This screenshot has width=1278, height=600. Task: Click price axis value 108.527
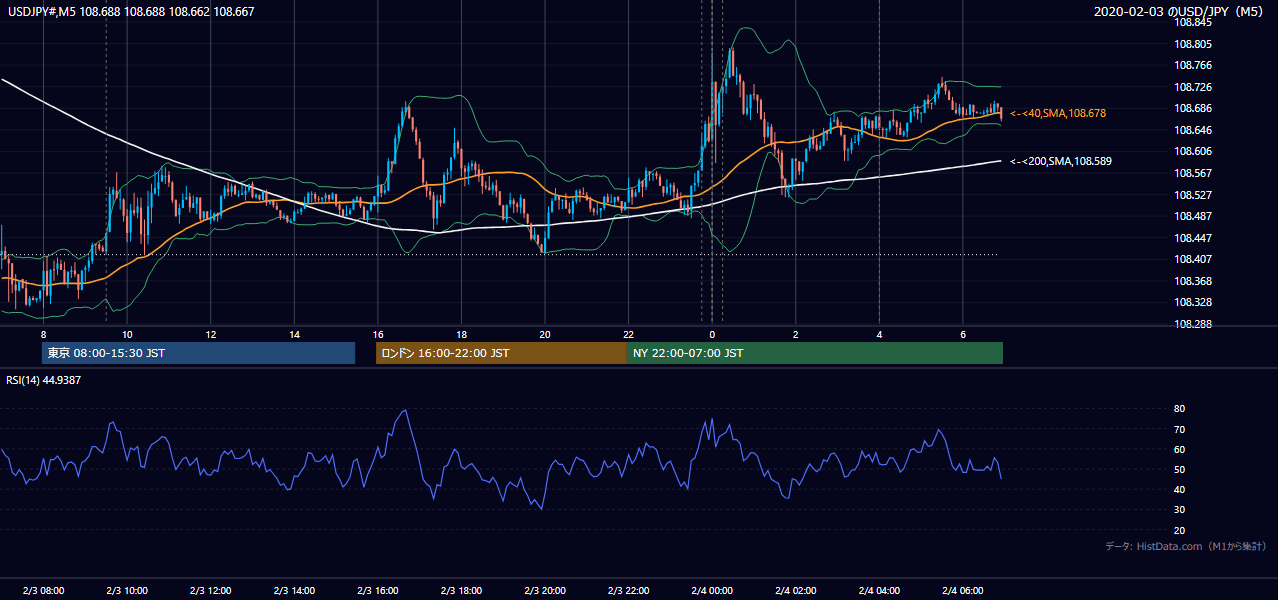click(1192, 195)
